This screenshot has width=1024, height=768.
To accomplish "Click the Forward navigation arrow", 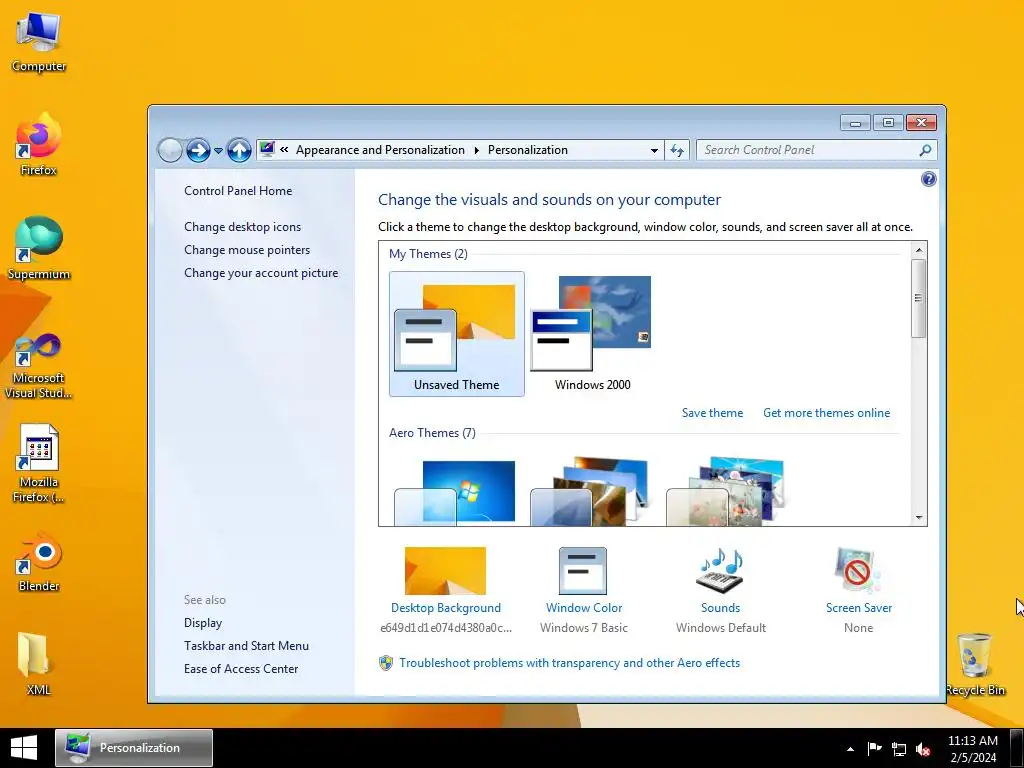I will [198, 150].
